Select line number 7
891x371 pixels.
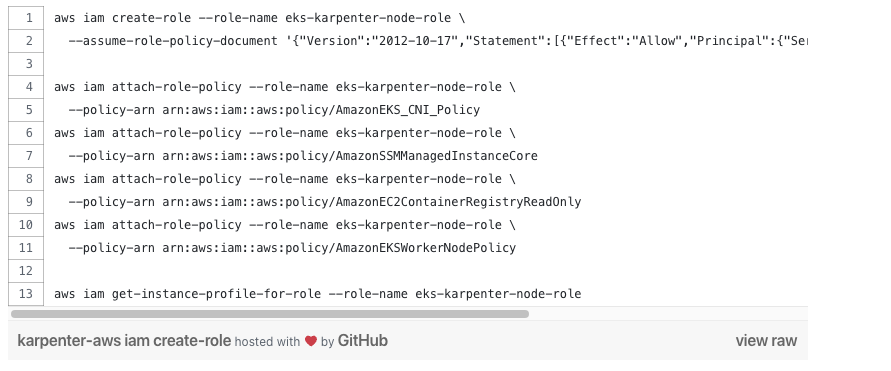[x=26, y=156]
